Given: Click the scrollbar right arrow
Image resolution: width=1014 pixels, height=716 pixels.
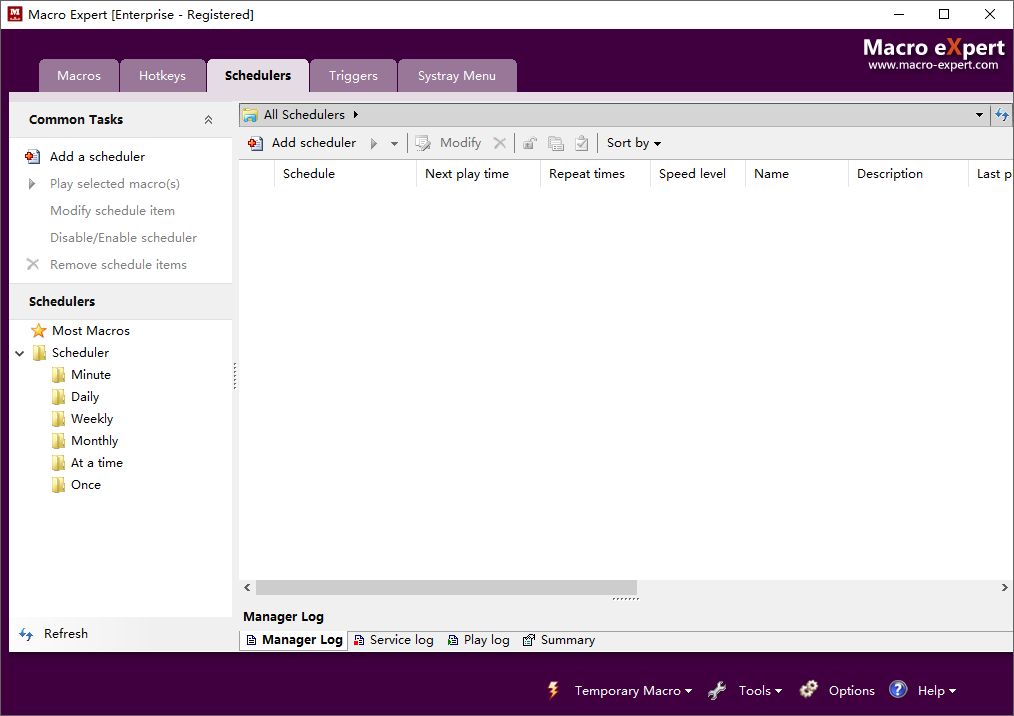Looking at the screenshot, I should tap(1004, 587).
